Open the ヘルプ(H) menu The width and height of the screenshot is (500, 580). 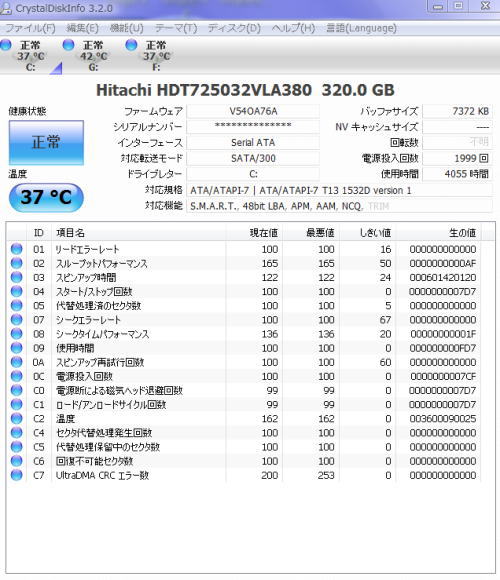(x=293, y=28)
